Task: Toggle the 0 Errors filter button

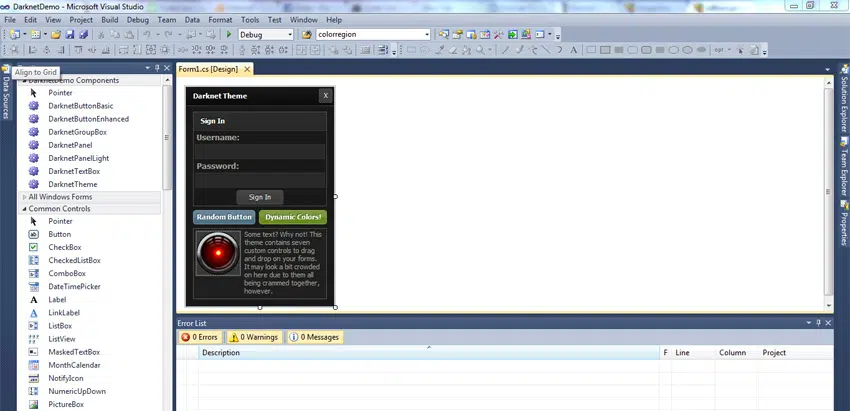Action: 201,338
